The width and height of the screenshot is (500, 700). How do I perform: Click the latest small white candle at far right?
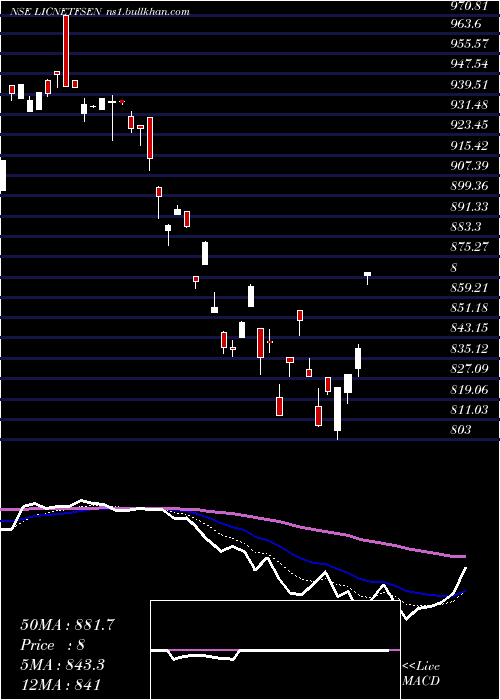[367, 277]
